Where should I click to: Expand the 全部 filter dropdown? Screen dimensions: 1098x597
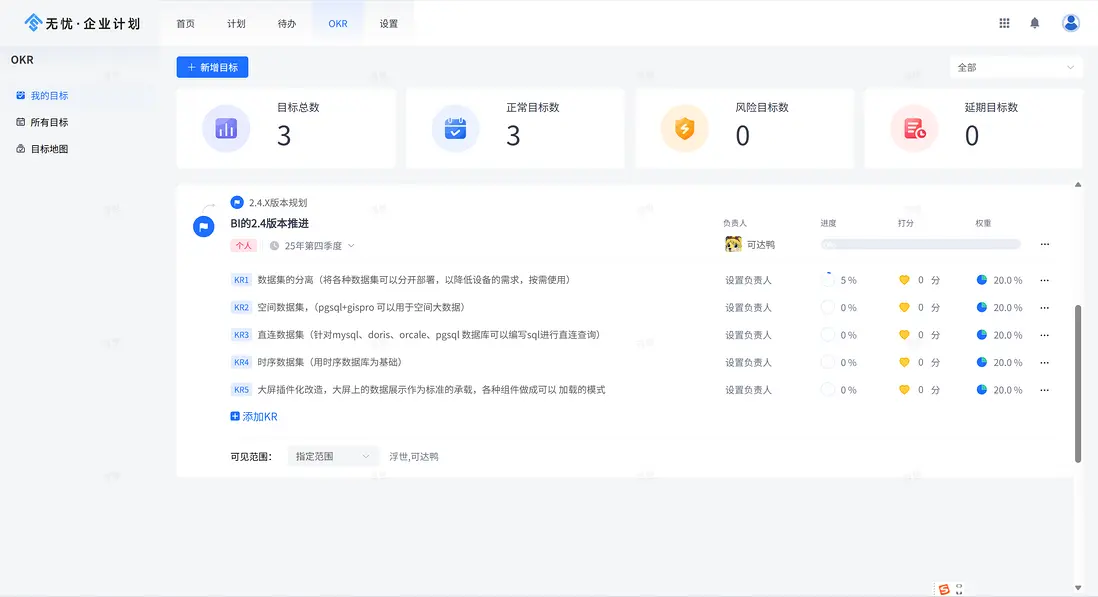(x=1015, y=67)
